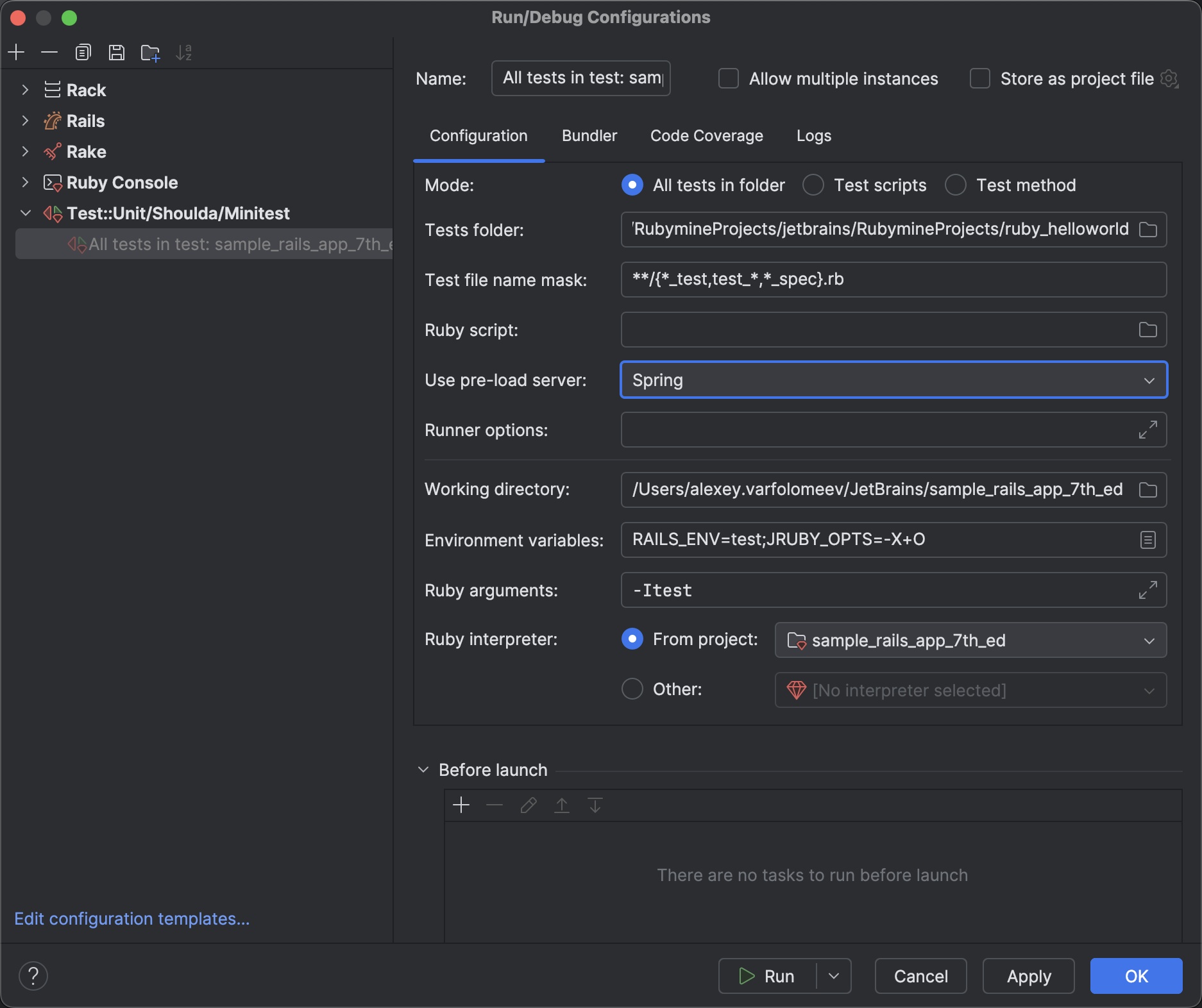
Task: Browse for Working directory folder icon
Action: (1147, 490)
